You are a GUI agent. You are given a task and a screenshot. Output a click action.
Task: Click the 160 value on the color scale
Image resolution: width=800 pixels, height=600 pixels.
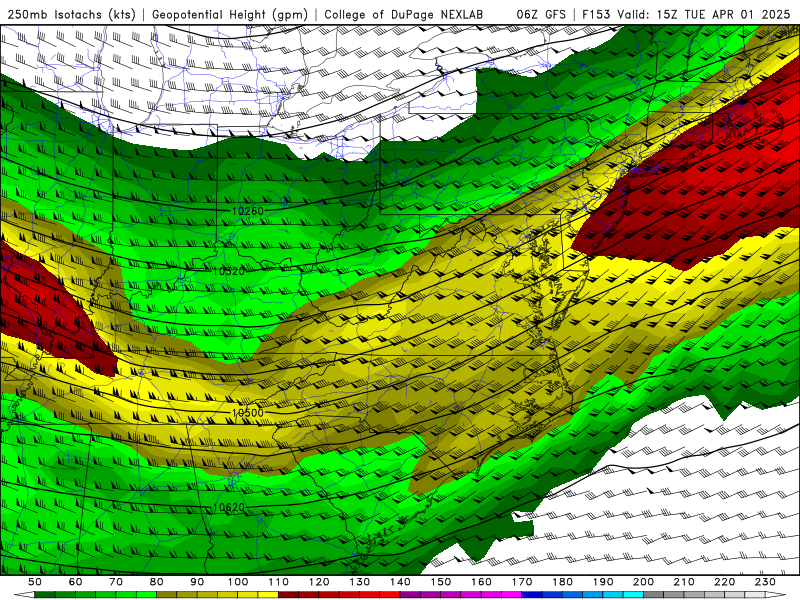click(x=481, y=582)
